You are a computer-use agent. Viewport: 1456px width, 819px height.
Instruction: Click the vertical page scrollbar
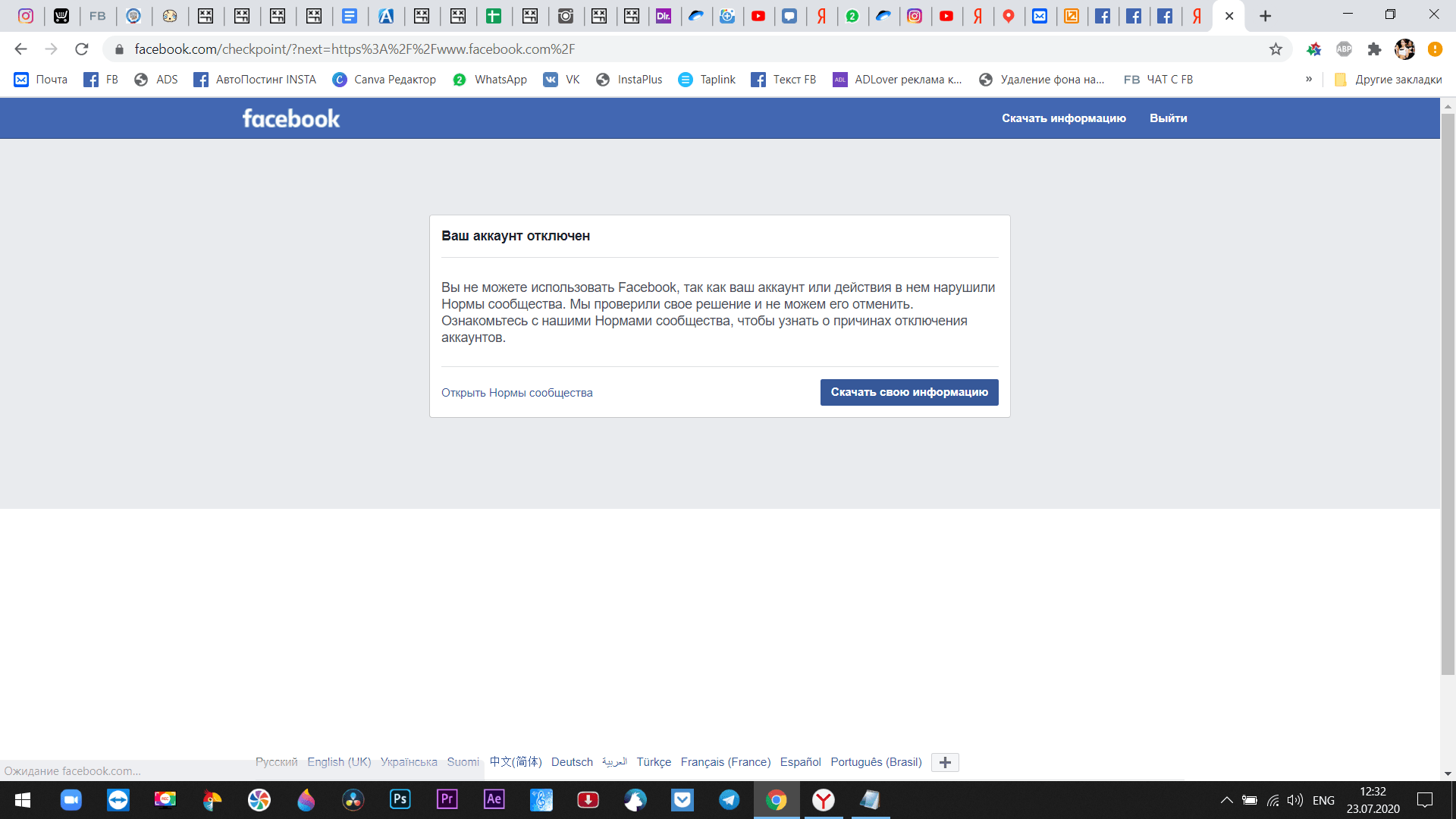pos(1448,394)
